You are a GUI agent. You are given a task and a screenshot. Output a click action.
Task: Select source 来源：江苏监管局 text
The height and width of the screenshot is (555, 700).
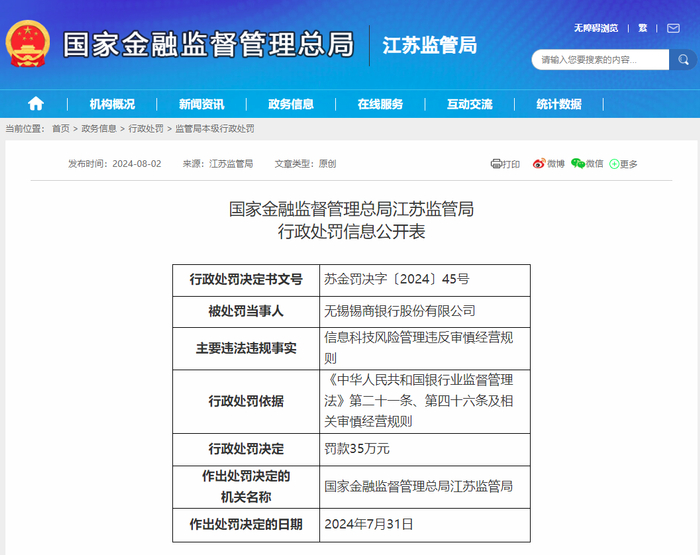218,164
